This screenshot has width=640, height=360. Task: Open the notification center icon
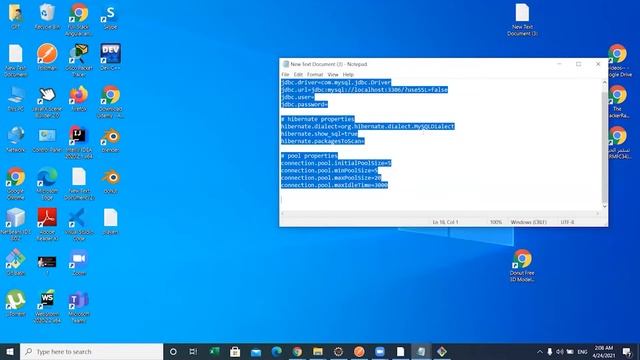[x=627, y=351]
